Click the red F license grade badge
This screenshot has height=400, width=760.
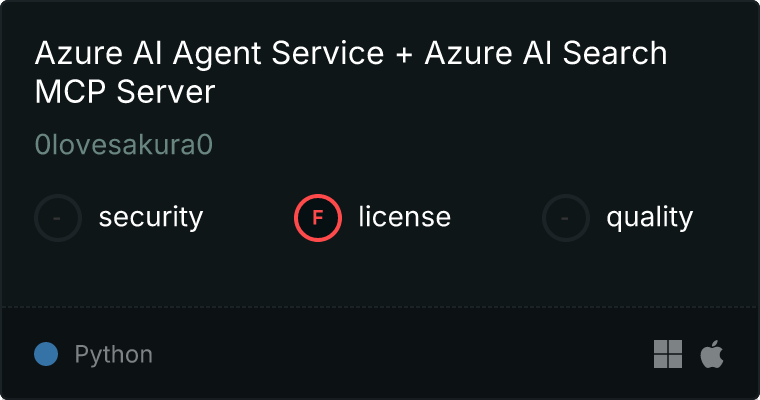point(317,217)
